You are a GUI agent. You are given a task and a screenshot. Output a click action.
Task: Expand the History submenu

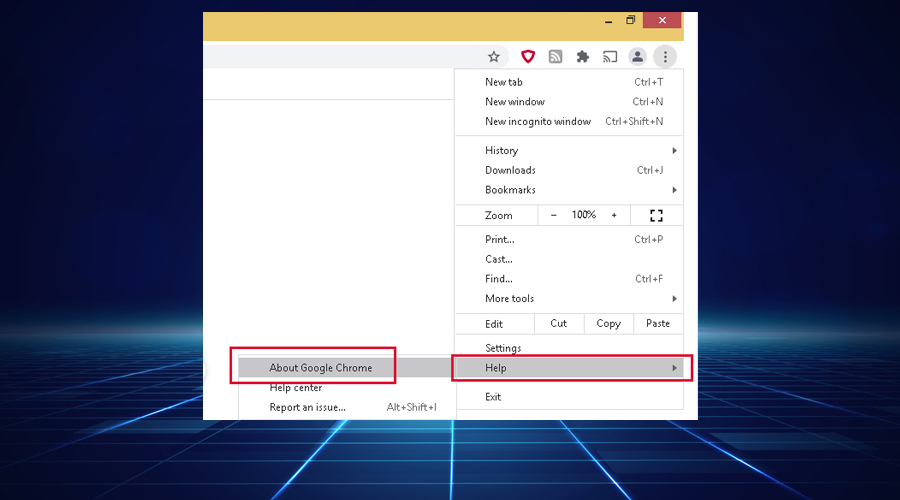[569, 150]
